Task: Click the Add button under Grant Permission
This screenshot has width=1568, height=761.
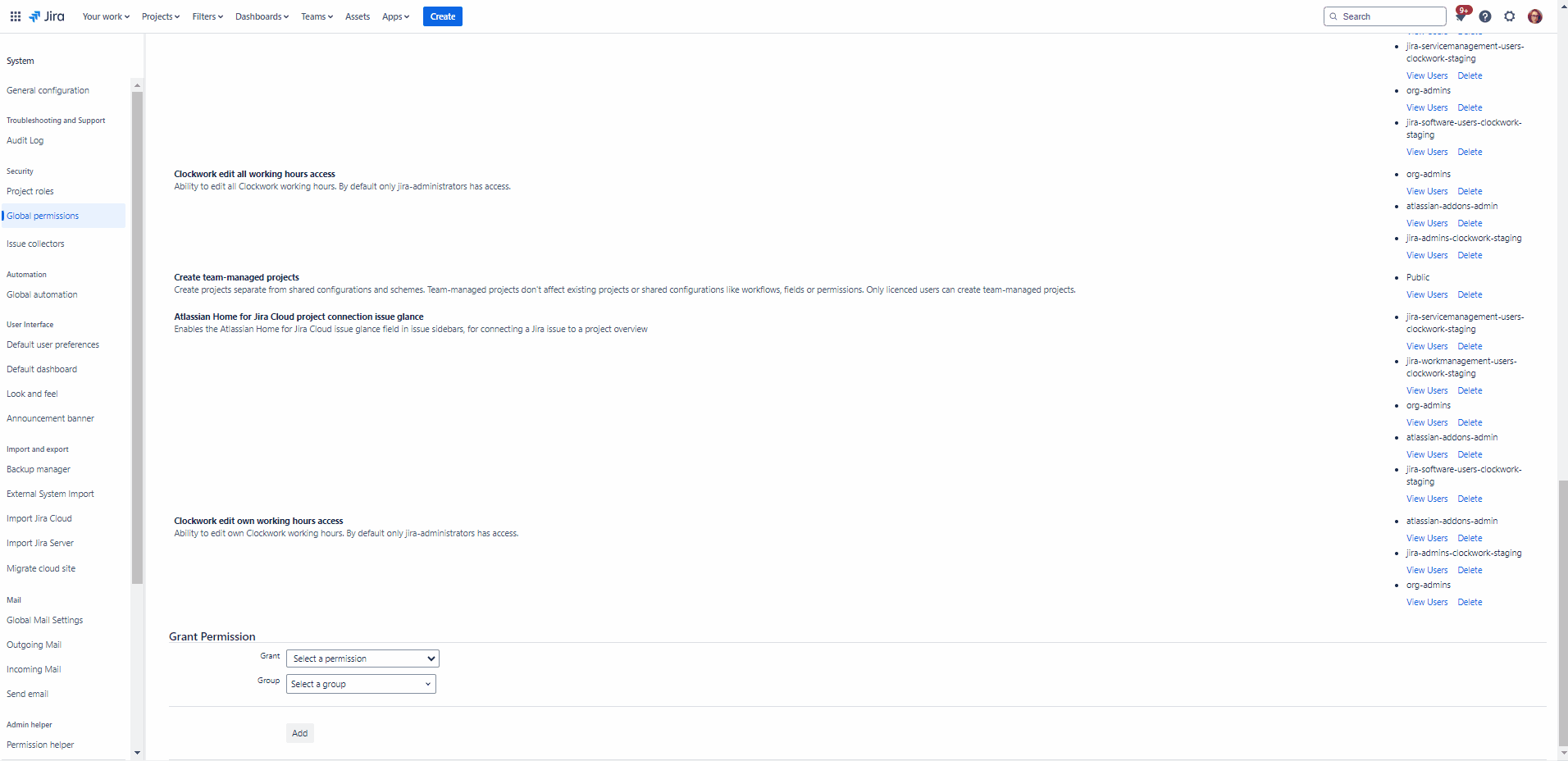Action: pos(299,732)
